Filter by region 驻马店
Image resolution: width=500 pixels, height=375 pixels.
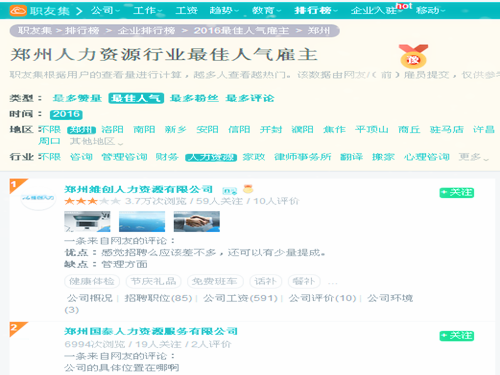pyautogui.click(x=447, y=129)
